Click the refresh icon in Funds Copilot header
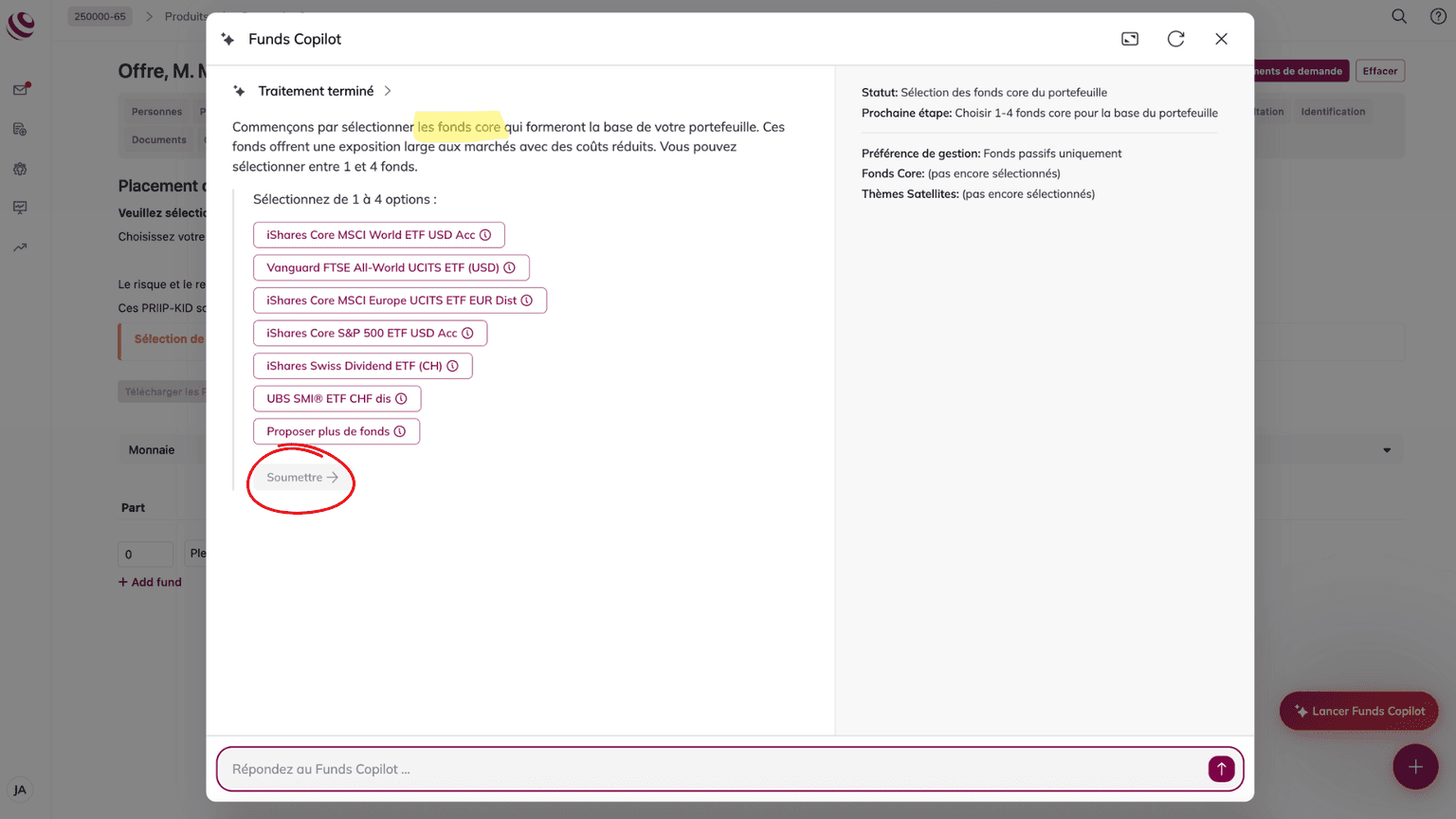This screenshot has height=819, width=1456. (x=1175, y=39)
